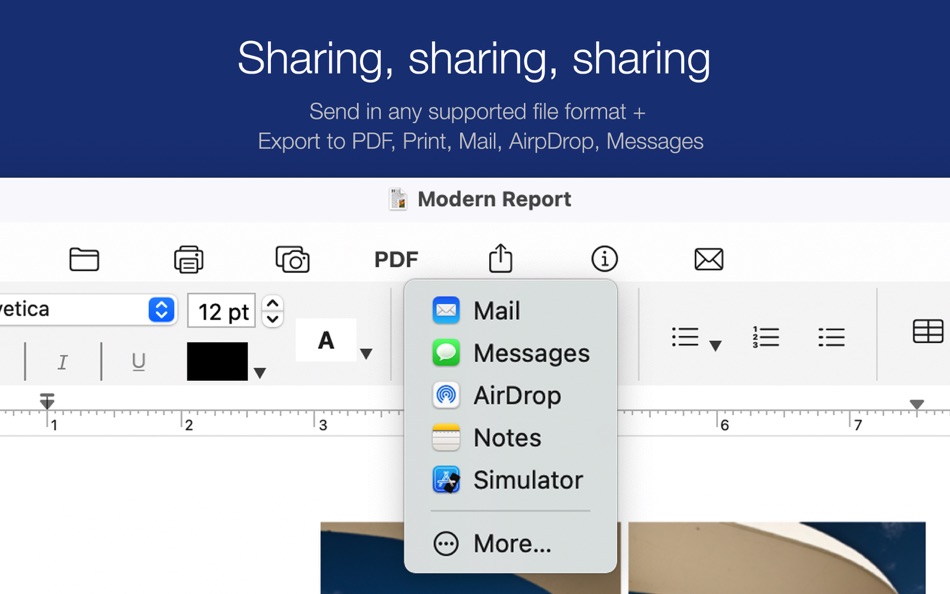Click the bullet list style icon
Viewport: 950px width, 594px height.
pos(685,337)
